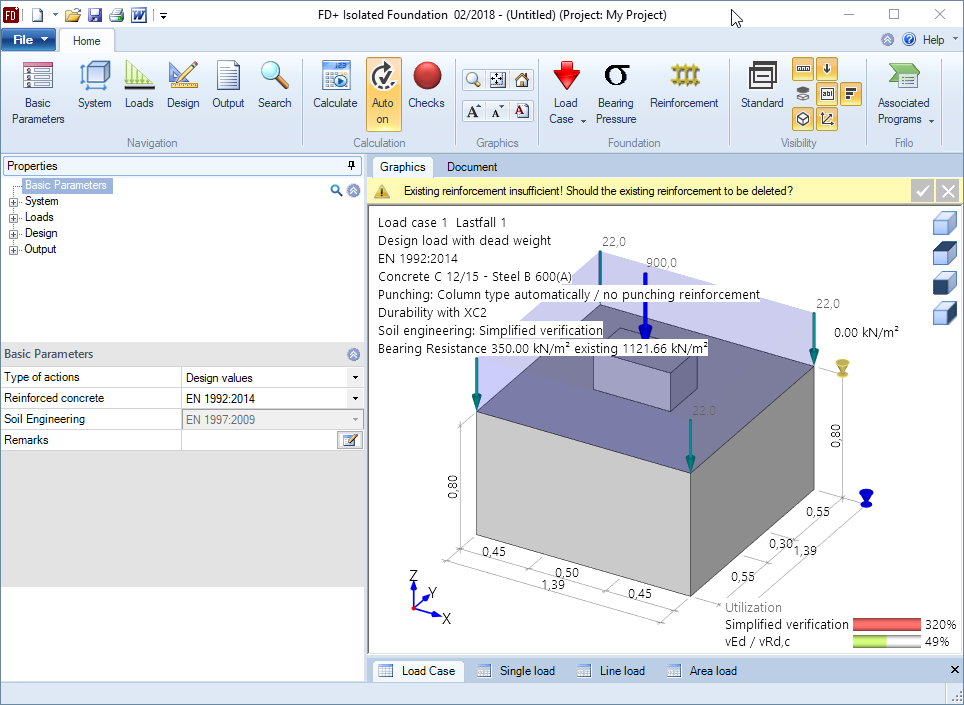Open the Load Case ribbon dropdown
This screenshot has width=964, height=705.
point(566,93)
